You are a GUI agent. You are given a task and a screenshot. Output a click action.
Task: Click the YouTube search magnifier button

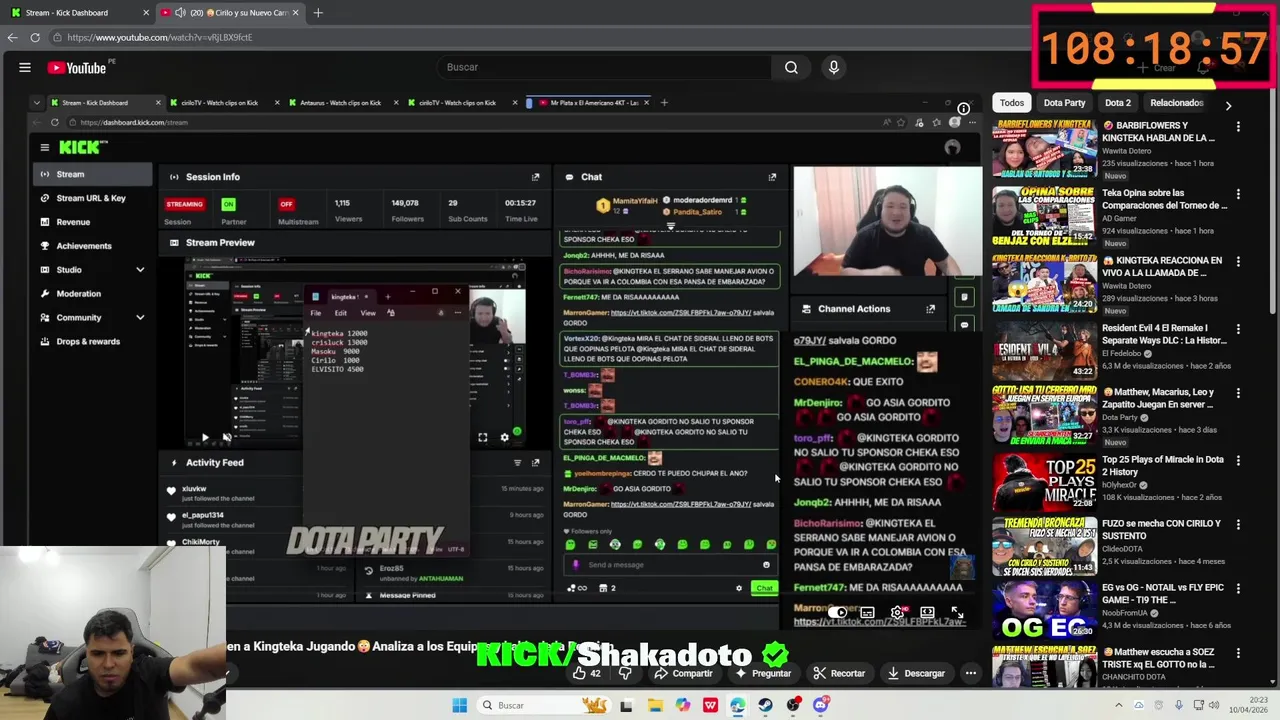[x=791, y=67]
